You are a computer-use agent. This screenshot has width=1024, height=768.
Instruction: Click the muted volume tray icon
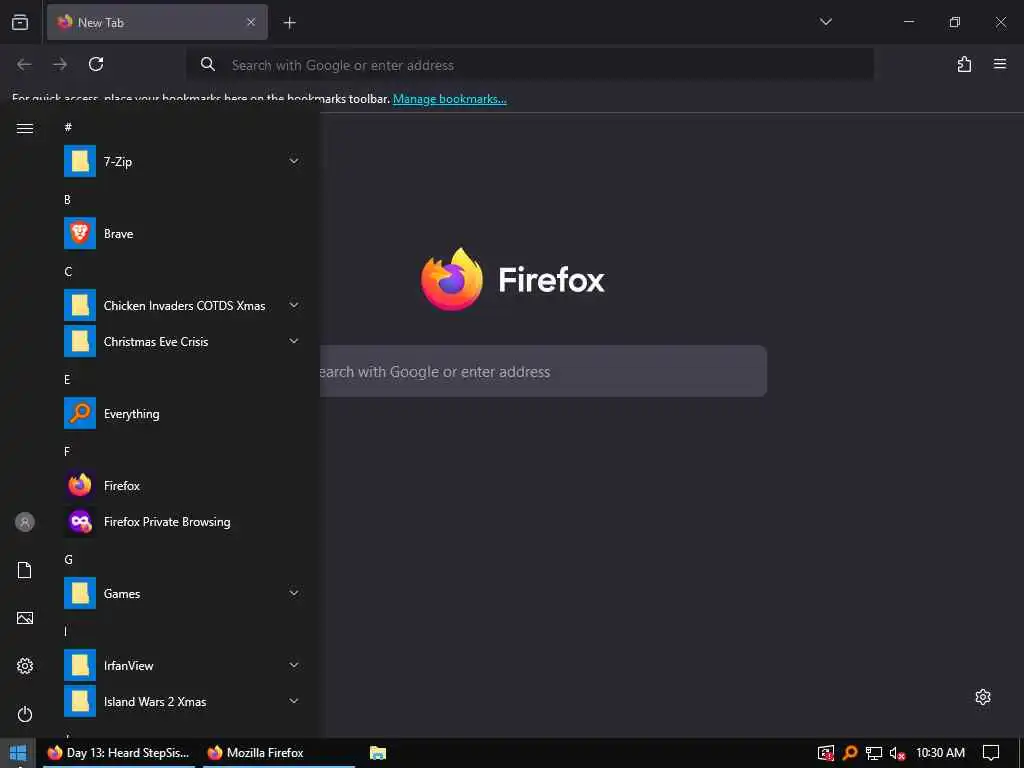[x=897, y=753]
